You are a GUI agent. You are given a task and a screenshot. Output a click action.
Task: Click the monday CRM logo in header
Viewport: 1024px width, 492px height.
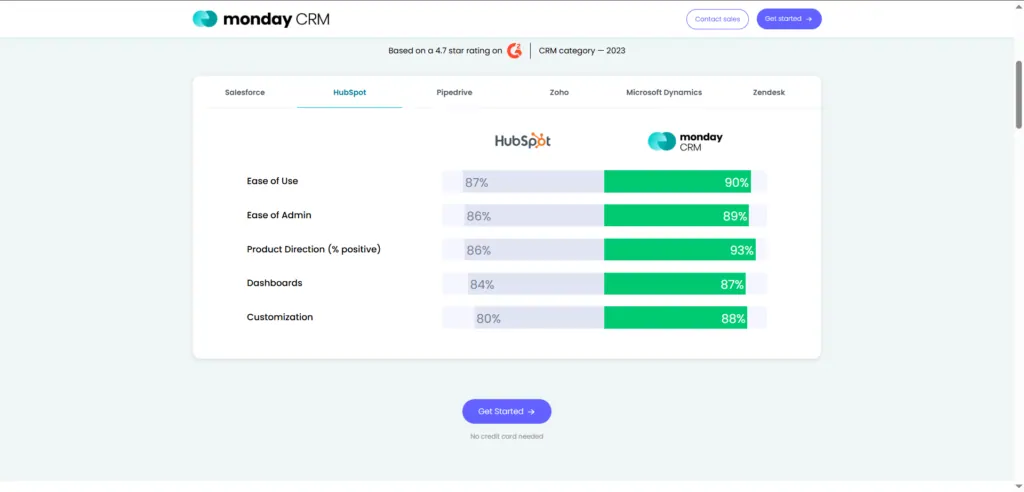[x=261, y=19]
